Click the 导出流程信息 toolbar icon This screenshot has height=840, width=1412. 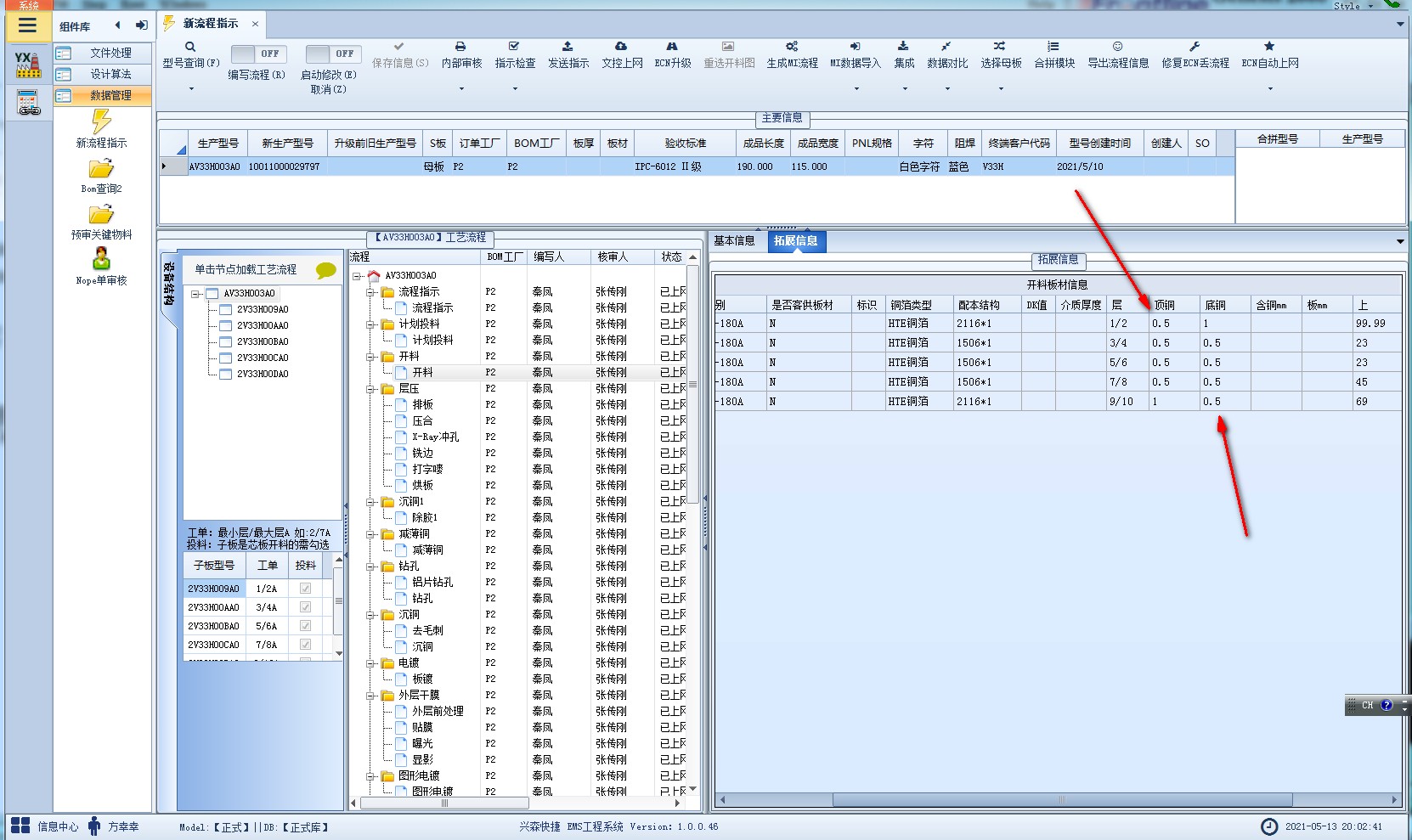point(1118,47)
